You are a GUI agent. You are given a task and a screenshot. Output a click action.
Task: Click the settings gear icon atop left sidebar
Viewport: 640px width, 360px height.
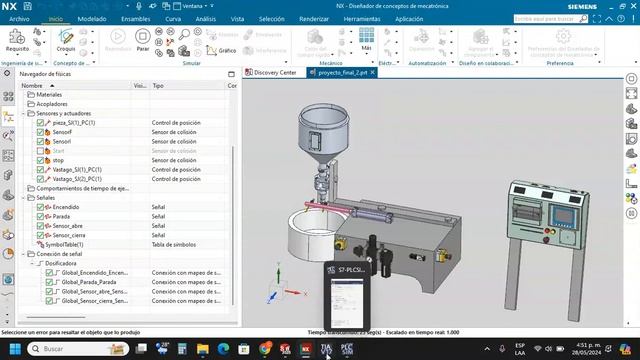tap(7, 73)
